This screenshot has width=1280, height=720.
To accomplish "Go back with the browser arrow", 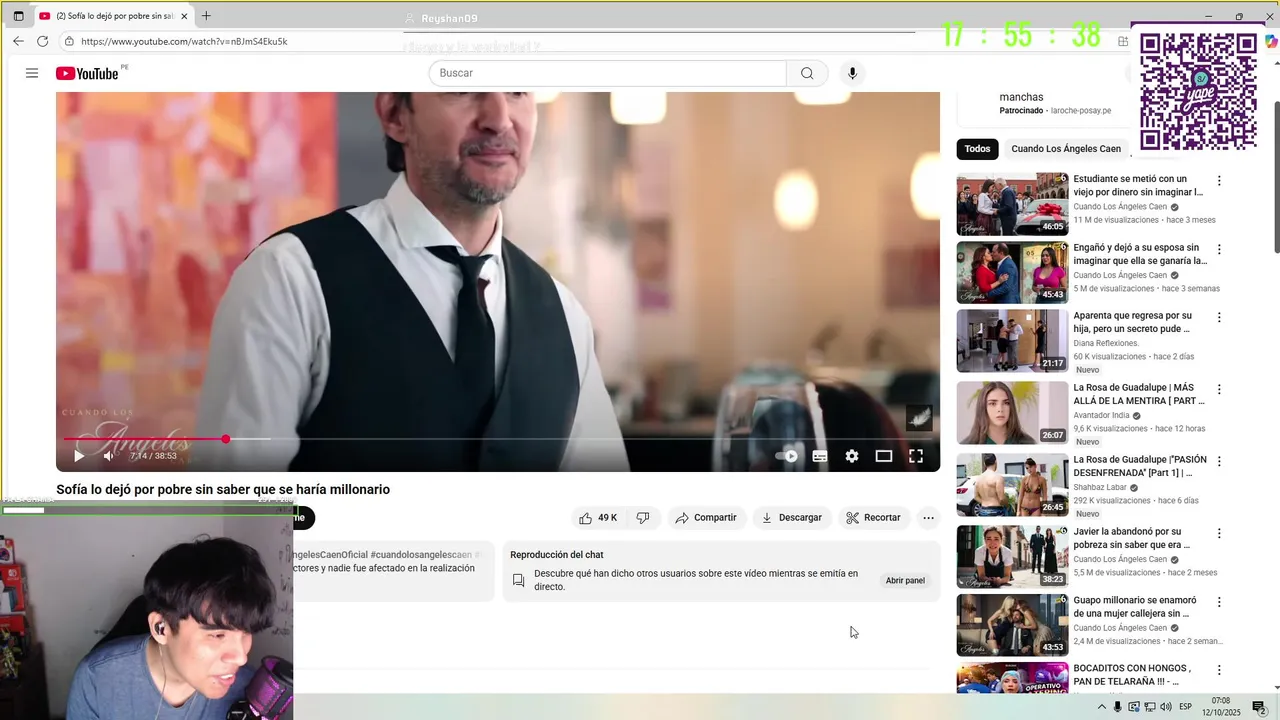I will tap(18, 41).
